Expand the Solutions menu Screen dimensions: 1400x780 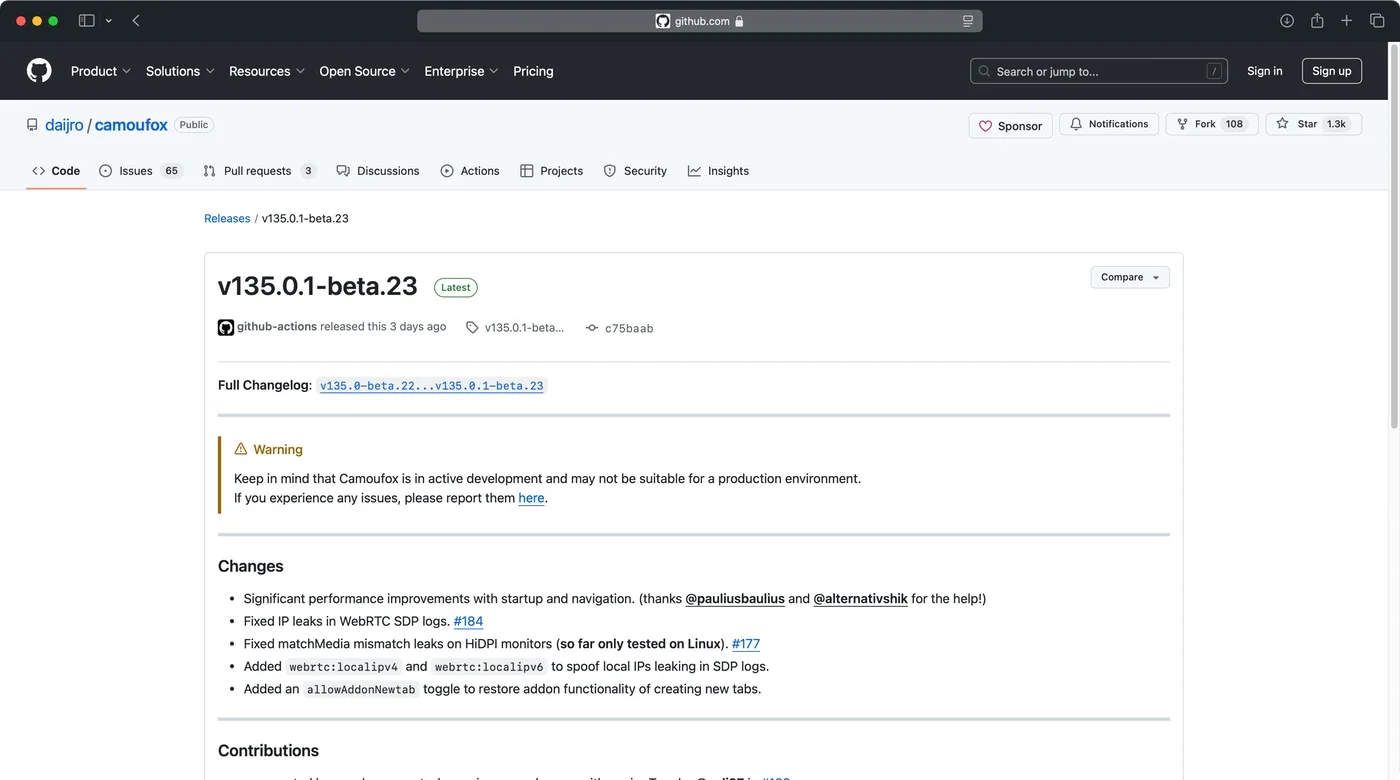click(x=180, y=71)
